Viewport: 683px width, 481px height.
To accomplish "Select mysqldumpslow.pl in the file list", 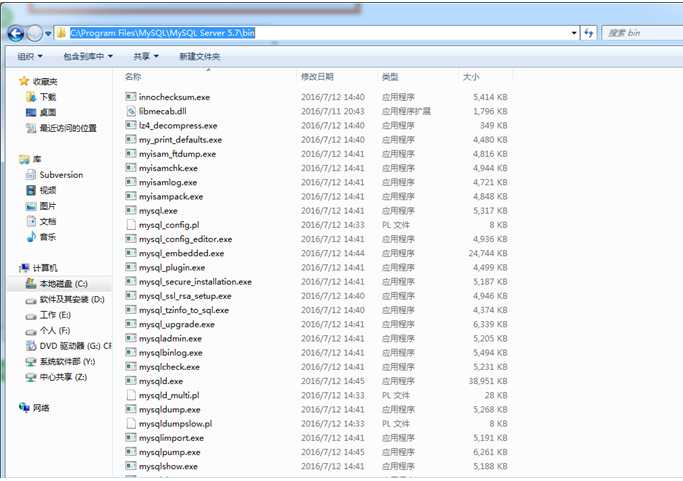I will (x=176, y=423).
